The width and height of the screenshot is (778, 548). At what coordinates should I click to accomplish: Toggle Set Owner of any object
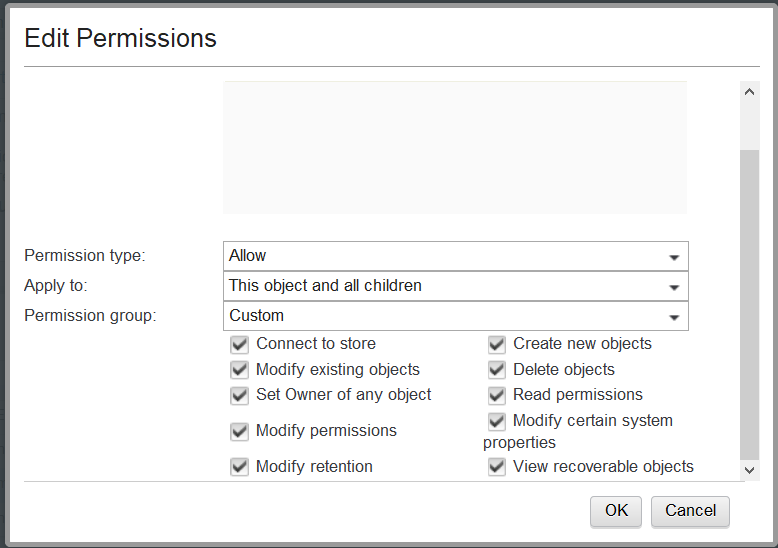(x=239, y=395)
